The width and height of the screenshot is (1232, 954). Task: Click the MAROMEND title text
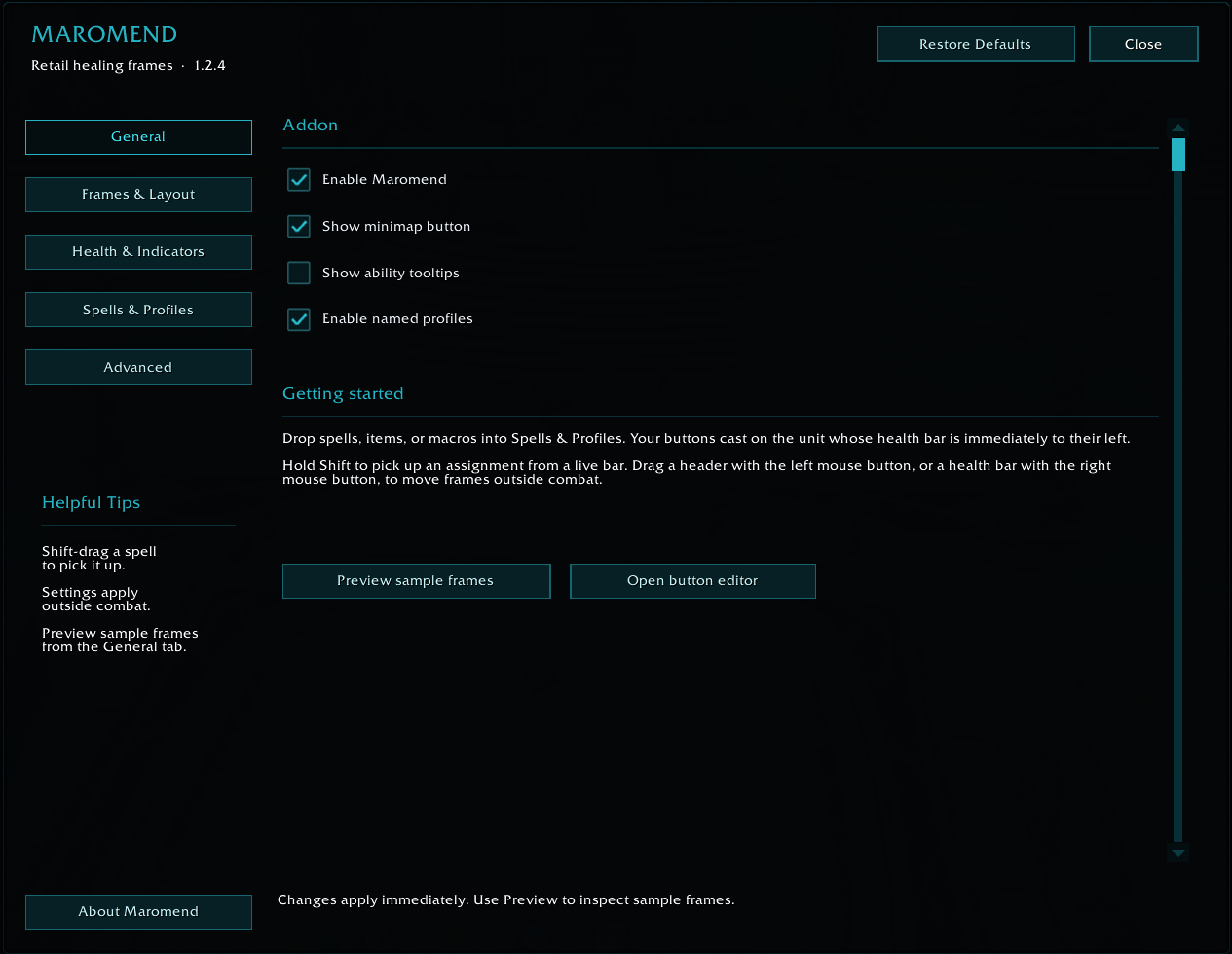click(x=104, y=34)
